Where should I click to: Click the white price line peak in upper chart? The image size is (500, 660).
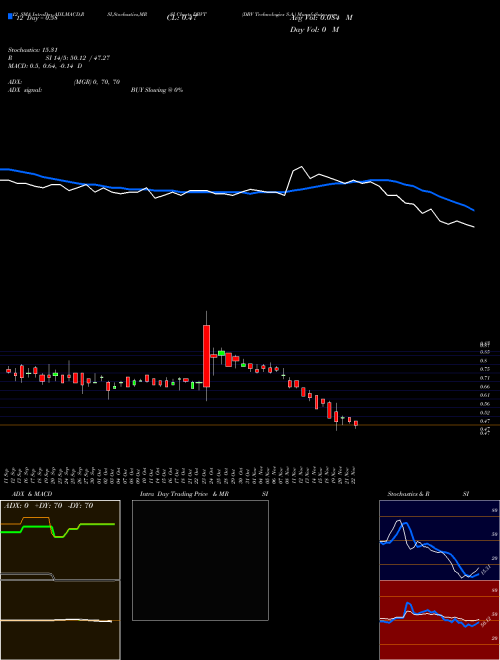[301, 167]
